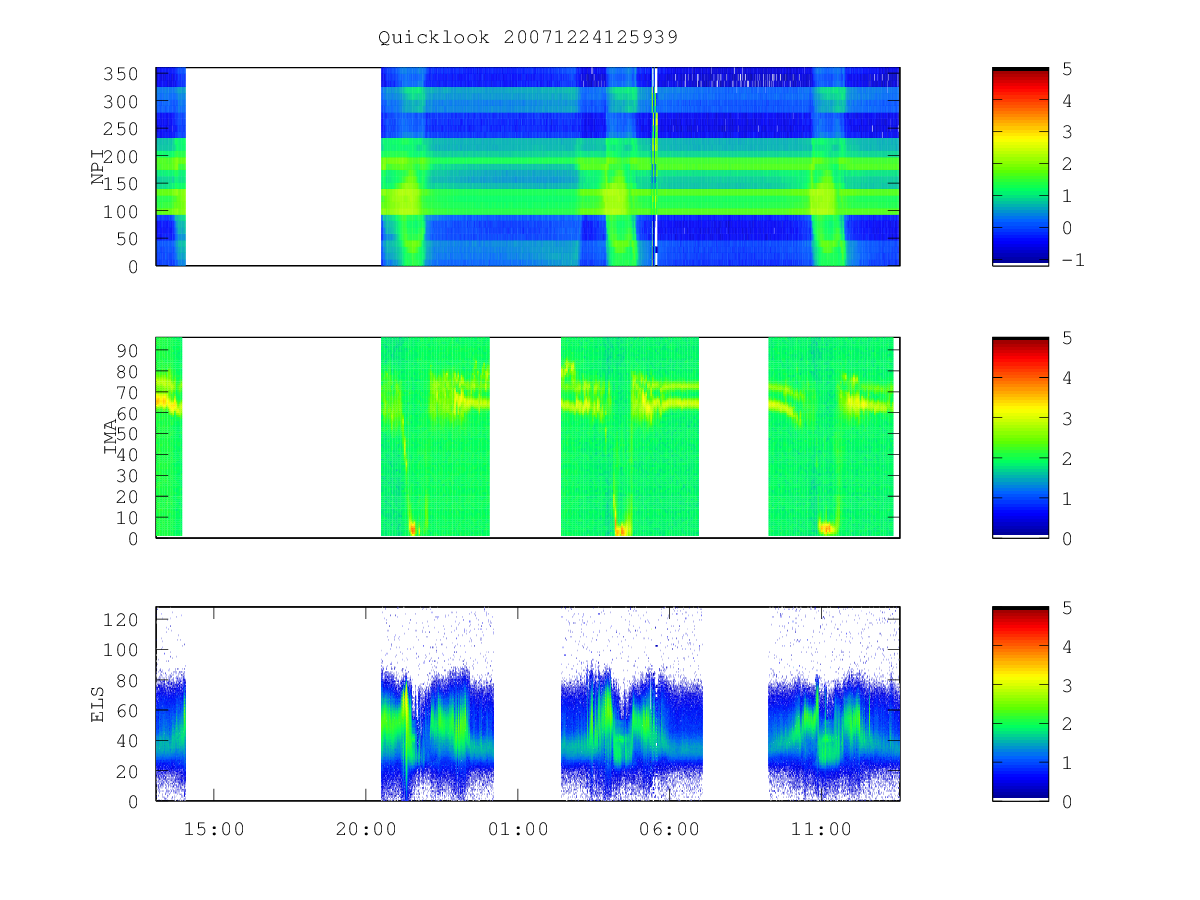Click the IMA axis label

110,438
